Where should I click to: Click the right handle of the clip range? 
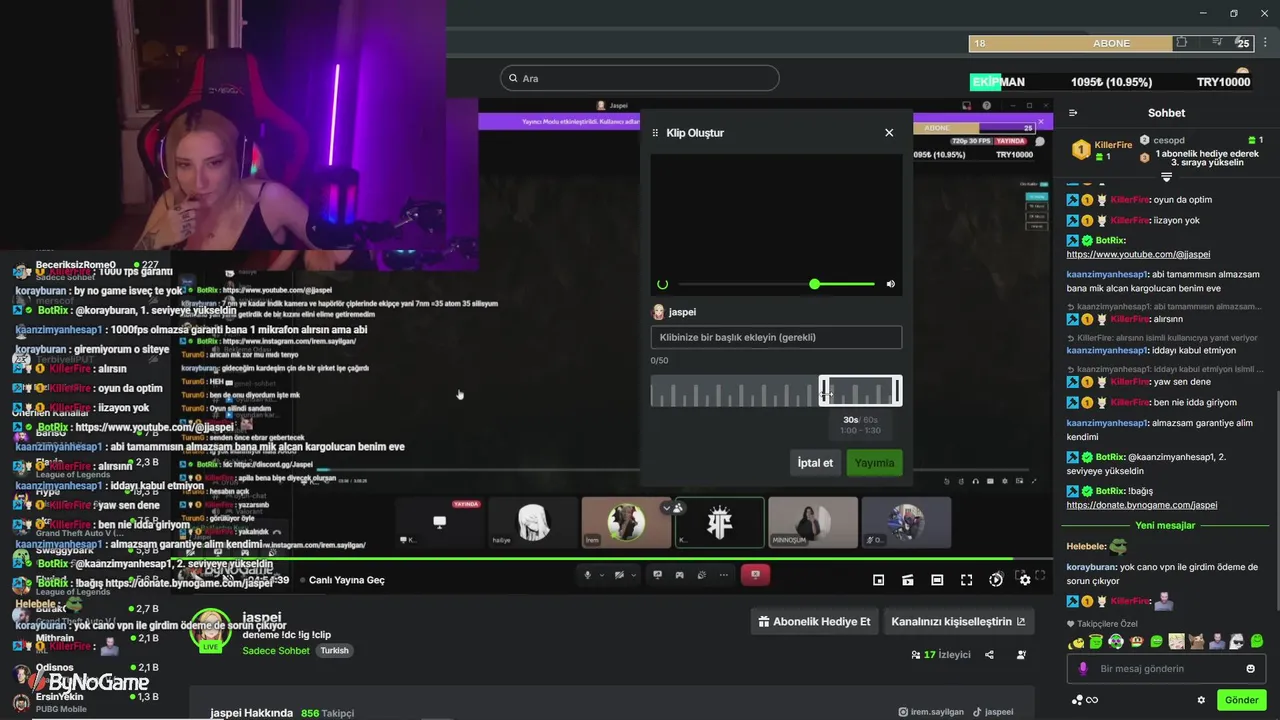[x=898, y=391]
